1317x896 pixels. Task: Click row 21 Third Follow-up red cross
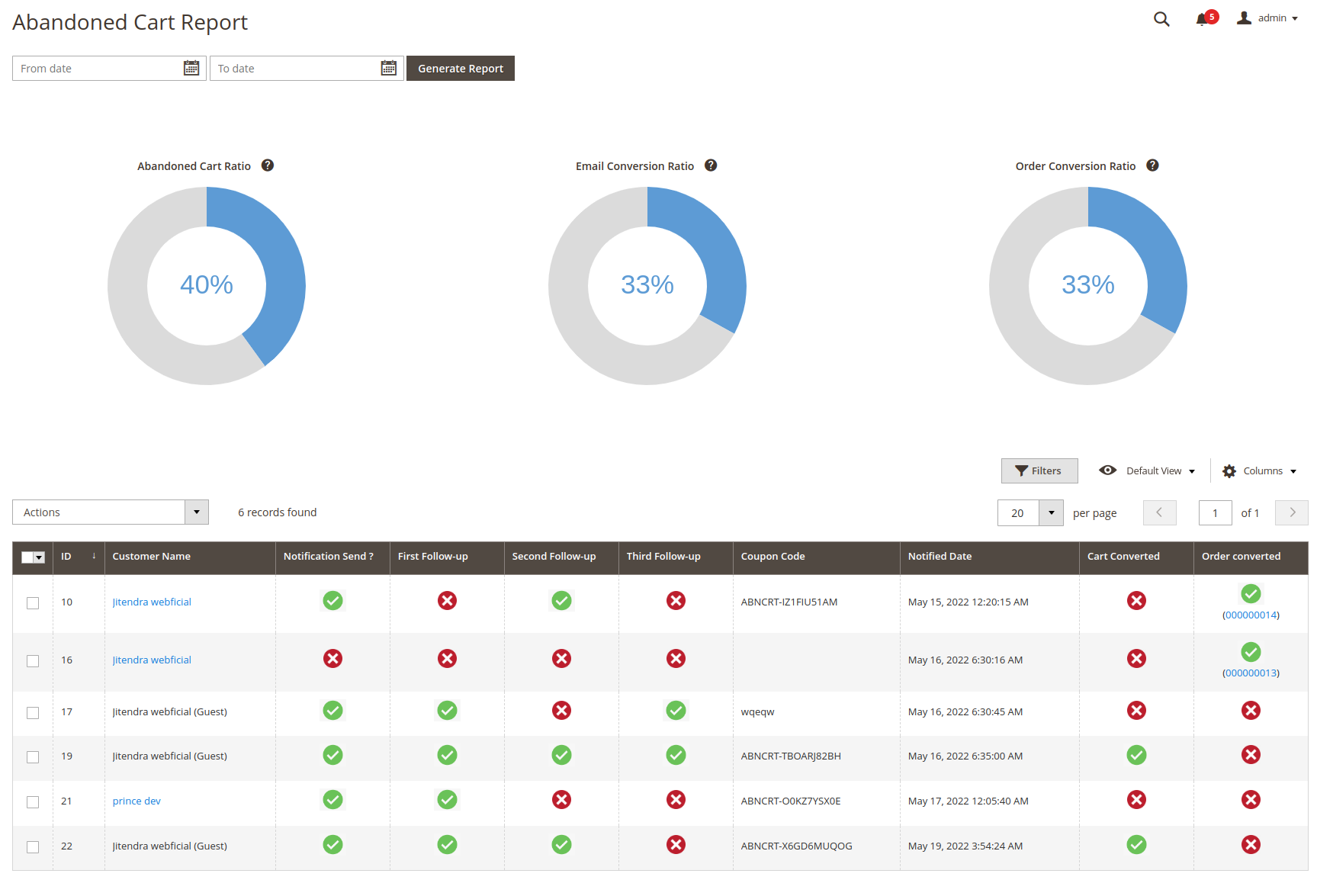pyautogui.click(x=676, y=800)
